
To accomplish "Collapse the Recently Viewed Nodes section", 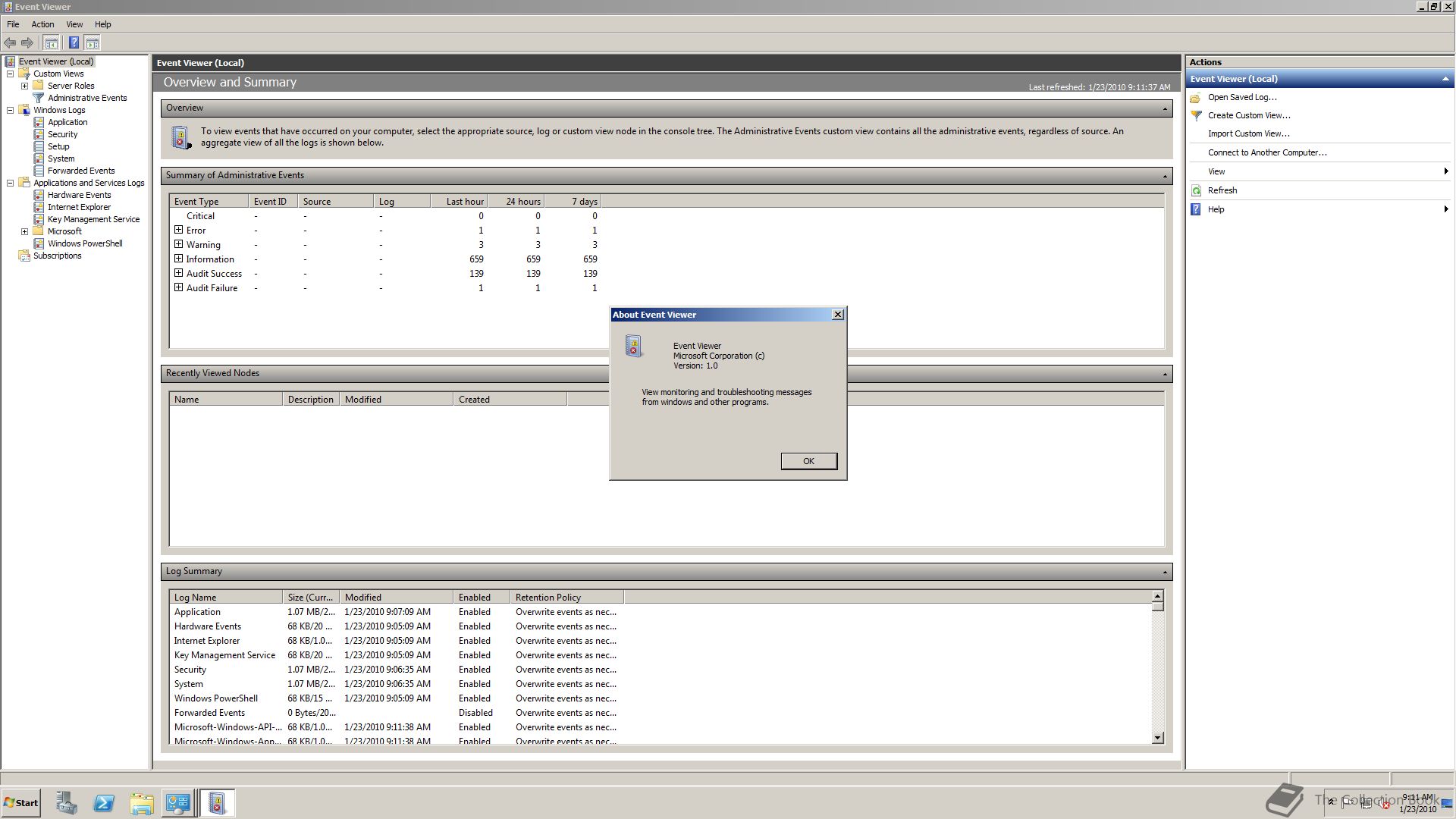I will [1165, 374].
